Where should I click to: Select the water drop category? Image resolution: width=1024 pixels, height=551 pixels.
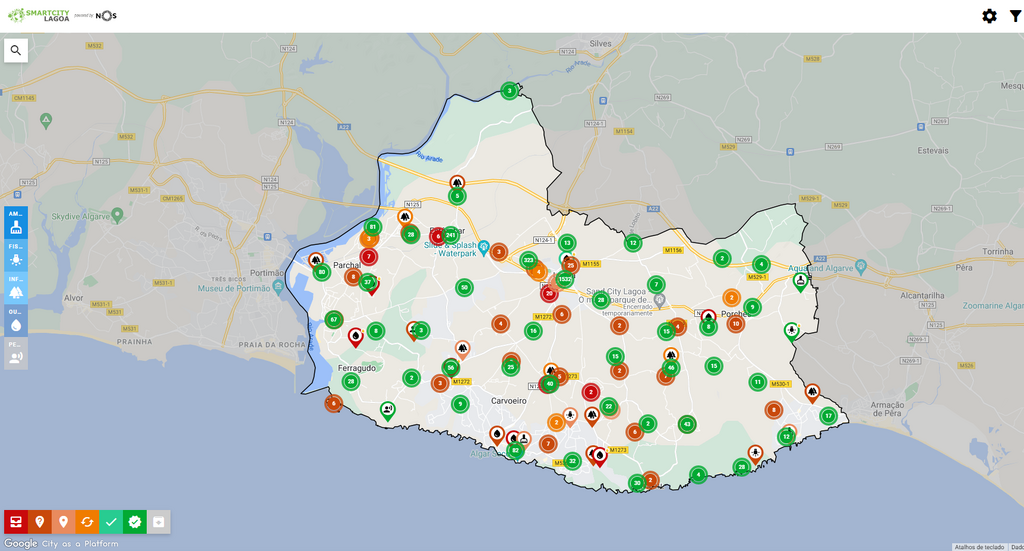(x=16, y=320)
